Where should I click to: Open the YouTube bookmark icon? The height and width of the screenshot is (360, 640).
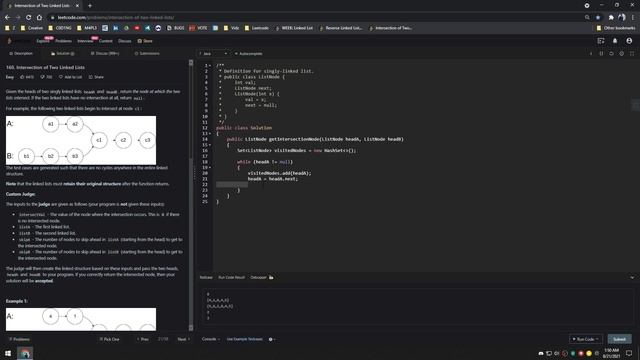click(x=137, y=28)
